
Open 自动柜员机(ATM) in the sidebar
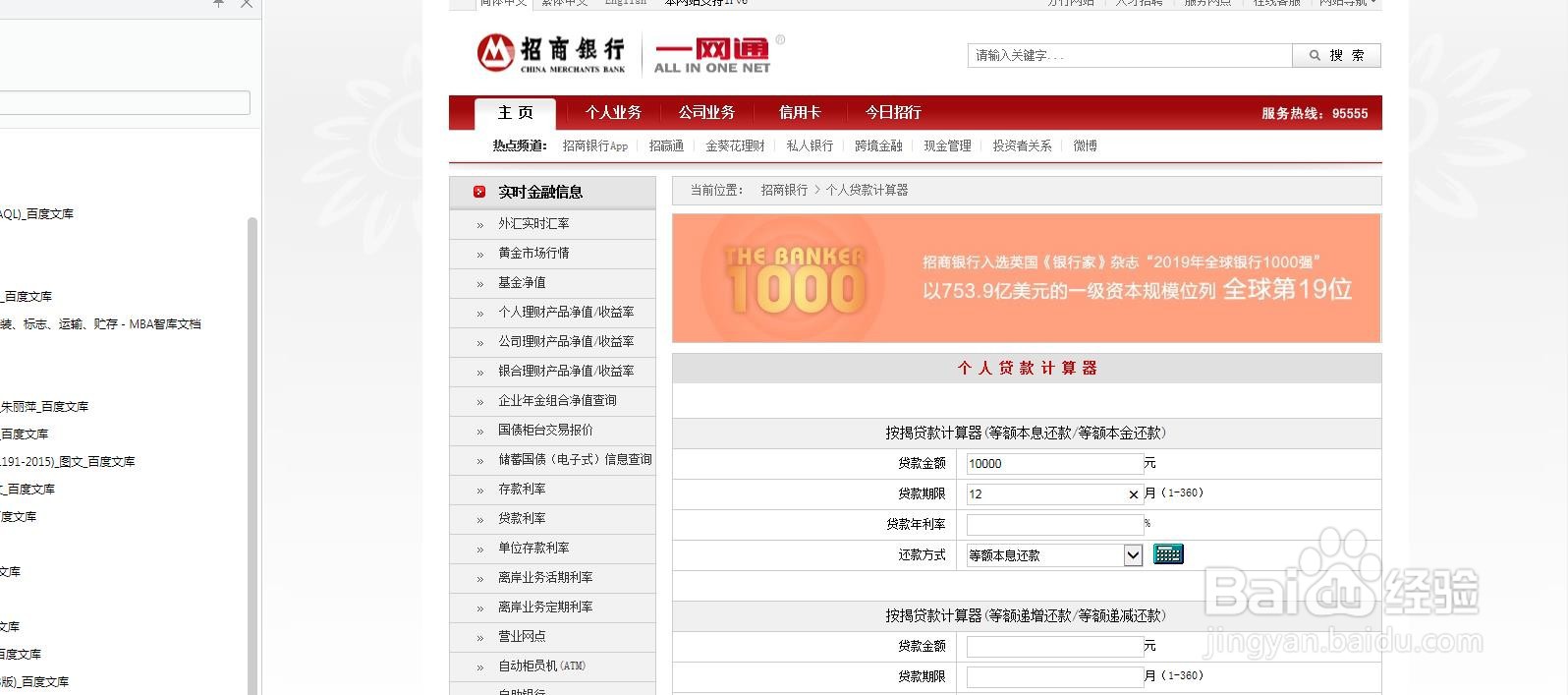click(541, 666)
